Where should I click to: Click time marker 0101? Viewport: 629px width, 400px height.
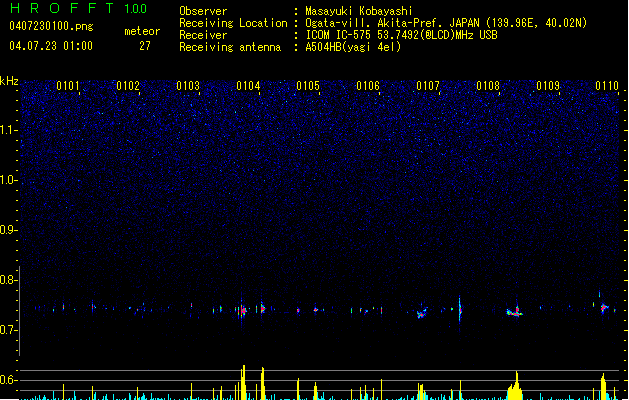pyautogui.click(x=68, y=85)
